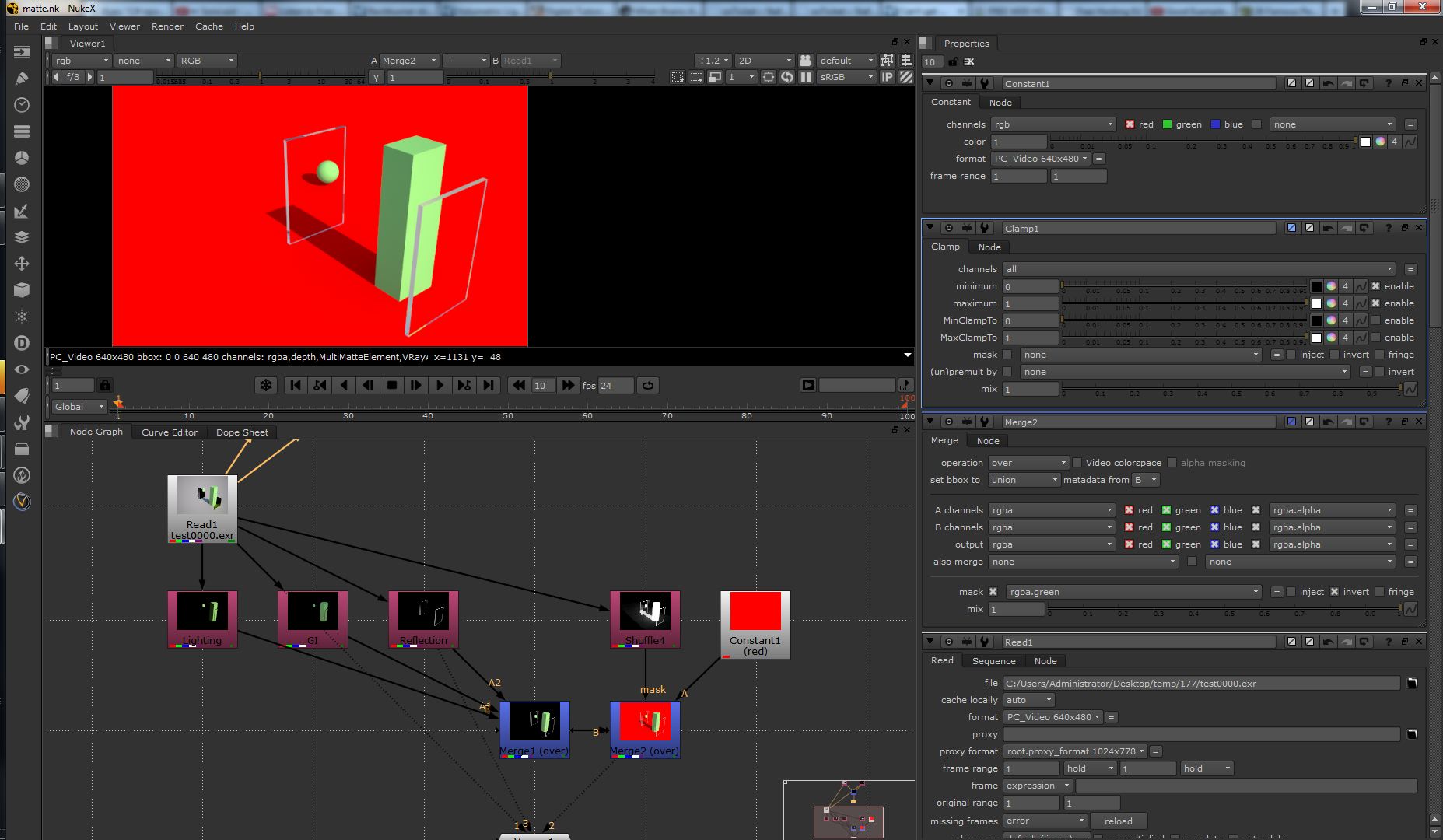Open the Merge nodes layers icon
Image resolution: width=1443 pixels, height=840 pixels.
coord(22,237)
